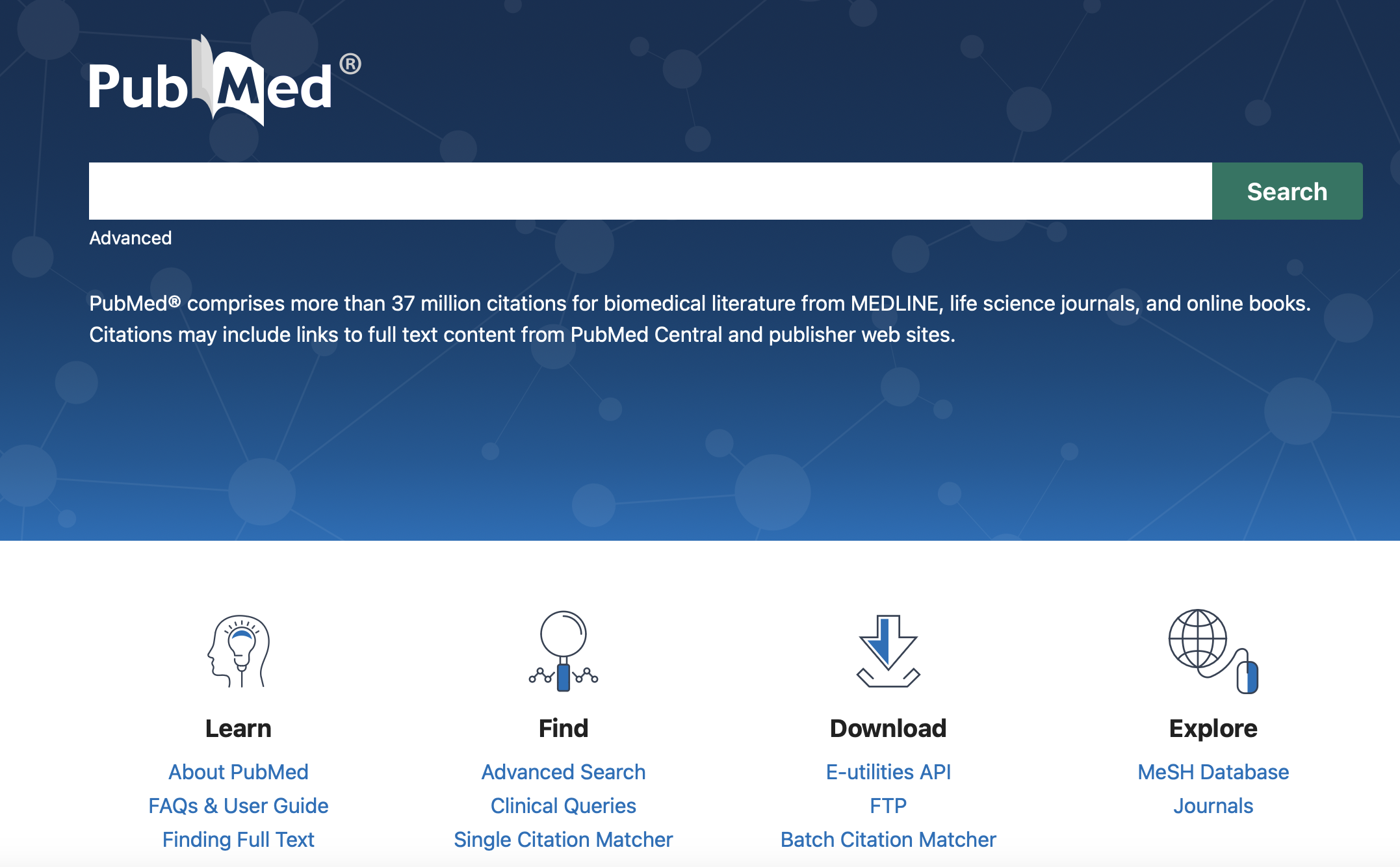This screenshot has height=867, width=1400.
Task: Click the Explore section heading
Action: pyautogui.click(x=1213, y=728)
